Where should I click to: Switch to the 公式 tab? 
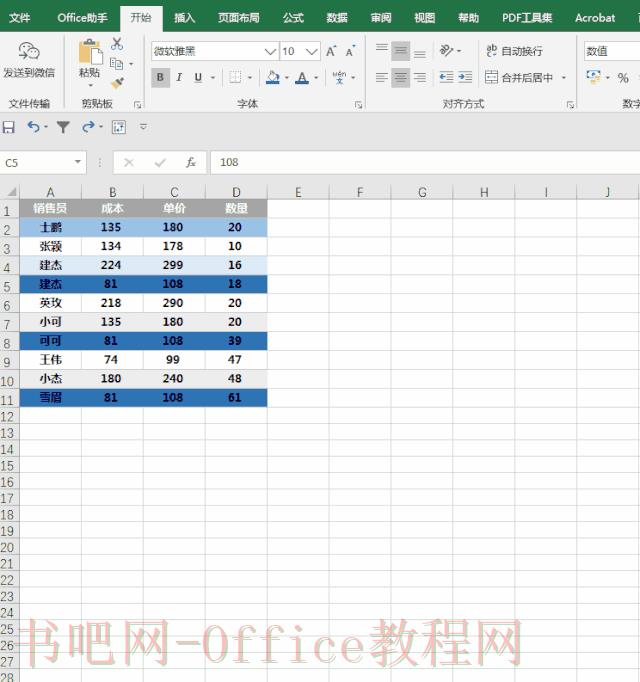pos(293,18)
